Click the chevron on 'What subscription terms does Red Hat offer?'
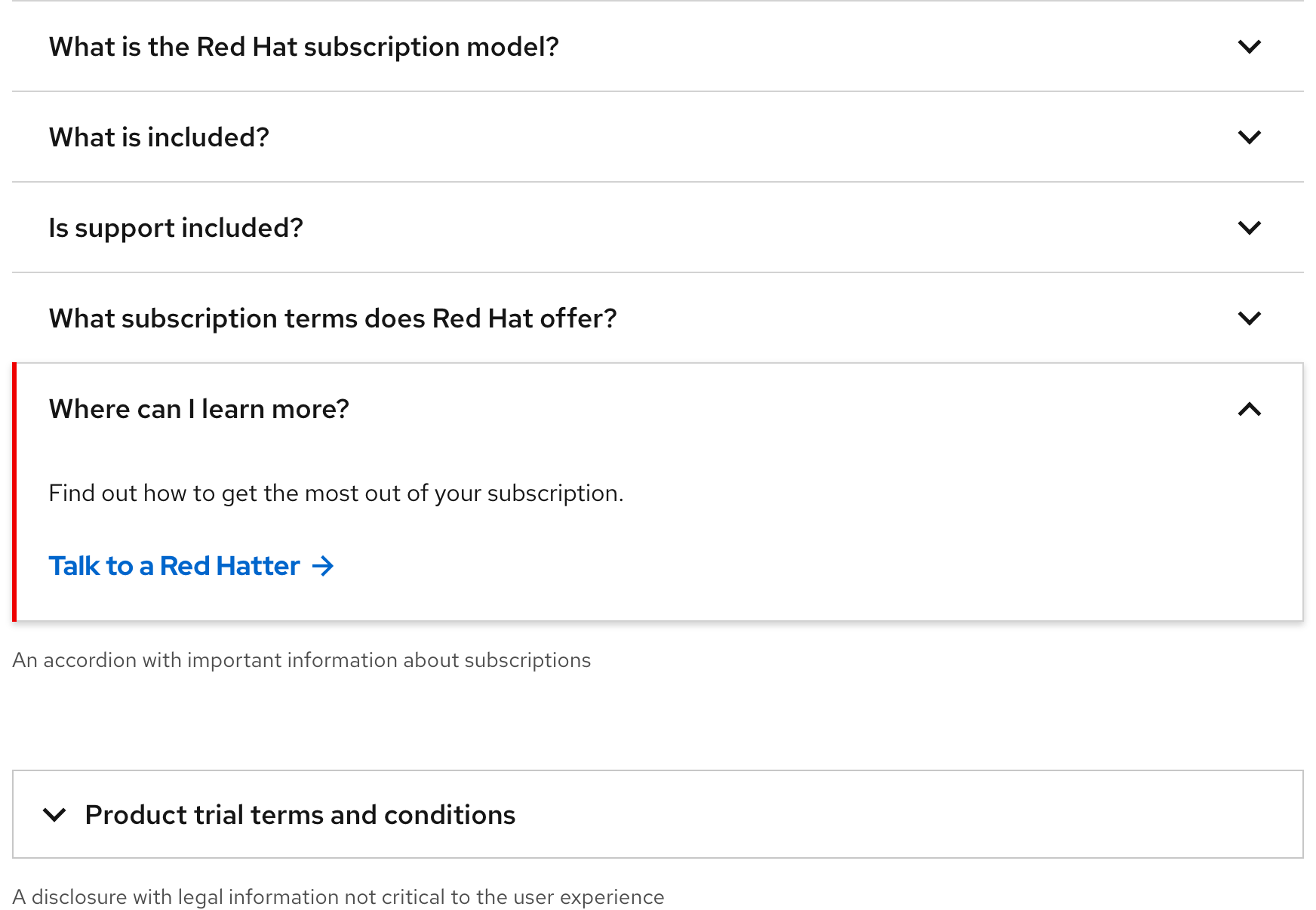The width and height of the screenshot is (1316, 910). click(1248, 318)
